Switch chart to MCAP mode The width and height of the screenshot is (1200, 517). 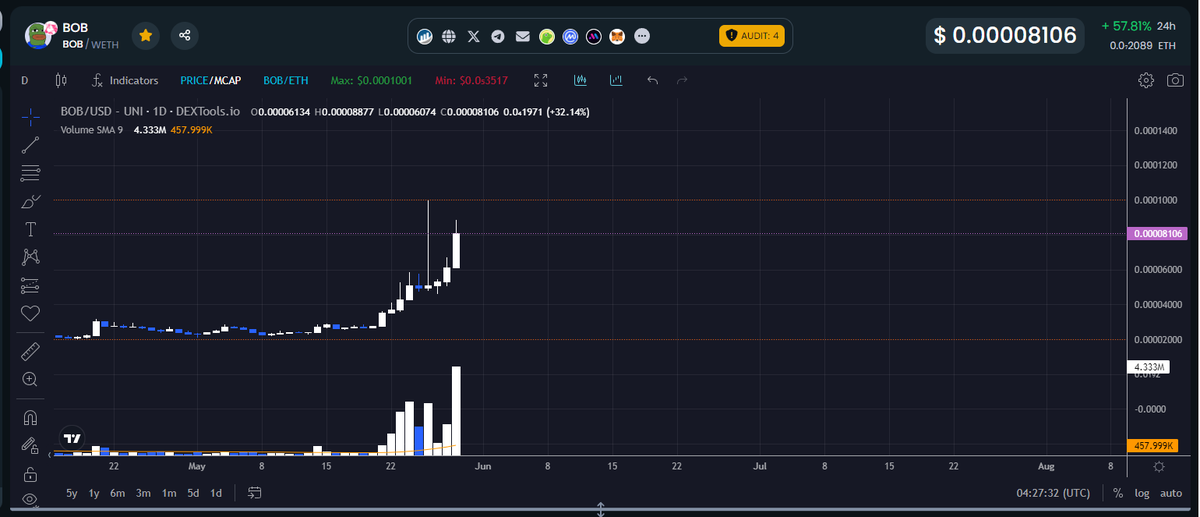[x=228, y=80]
